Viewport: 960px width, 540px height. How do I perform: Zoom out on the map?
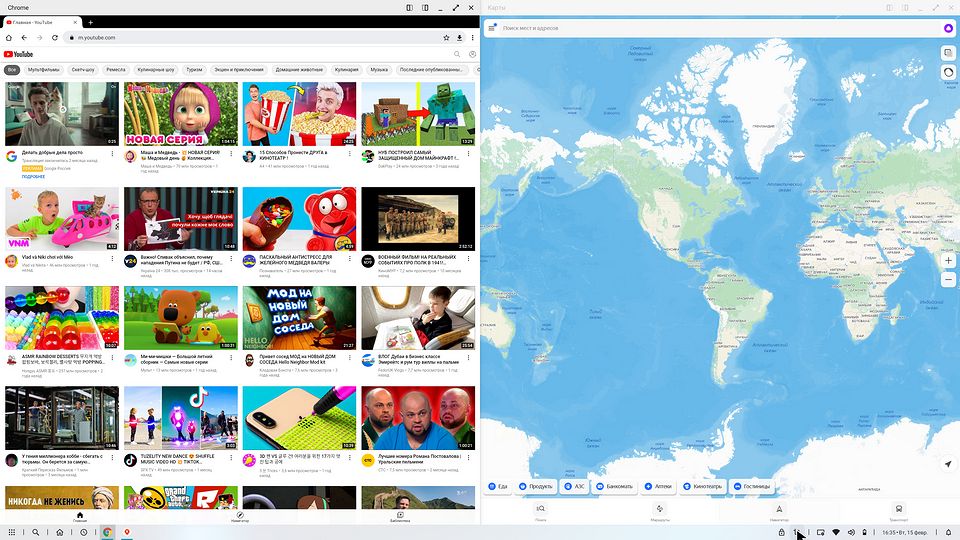(x=948, y=280)
